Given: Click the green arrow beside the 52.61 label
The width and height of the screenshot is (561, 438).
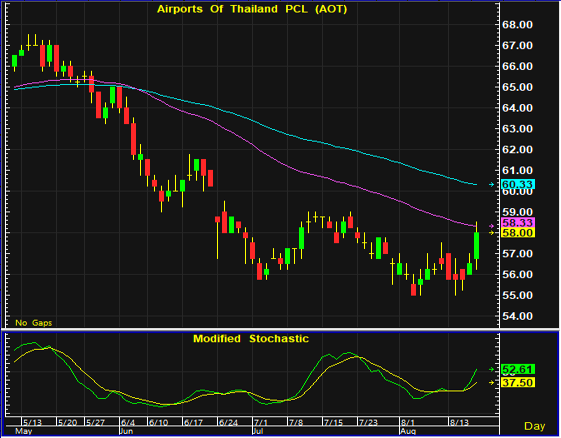Looking at the screenshot, I should (x=492, y=369).
